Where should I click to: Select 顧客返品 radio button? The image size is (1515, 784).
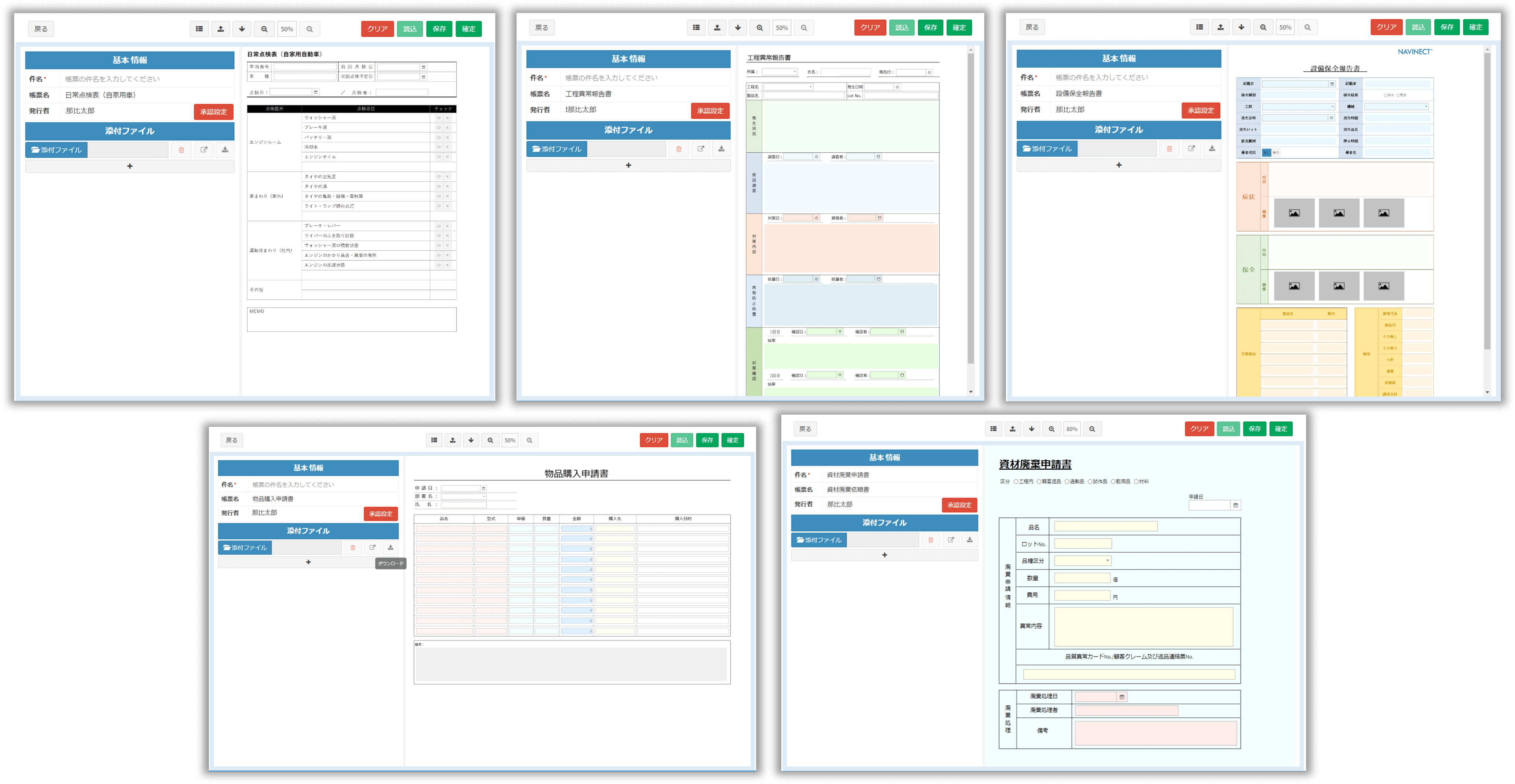click(x=1039, y=482)
